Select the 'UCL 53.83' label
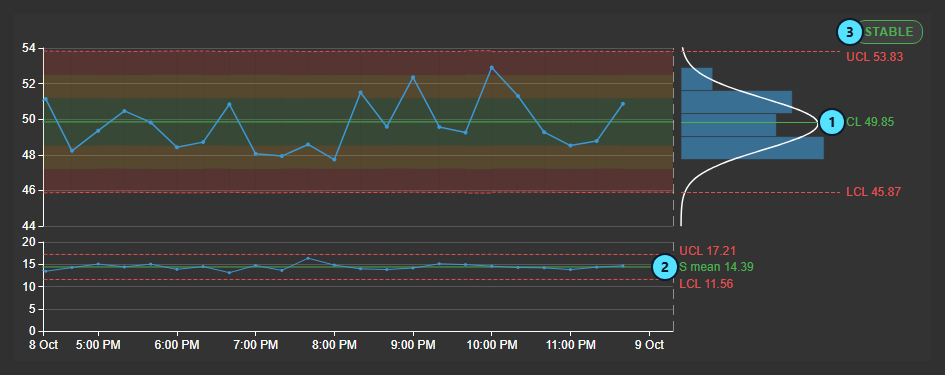This screenshot has height=375, width=945. point(874,57)
